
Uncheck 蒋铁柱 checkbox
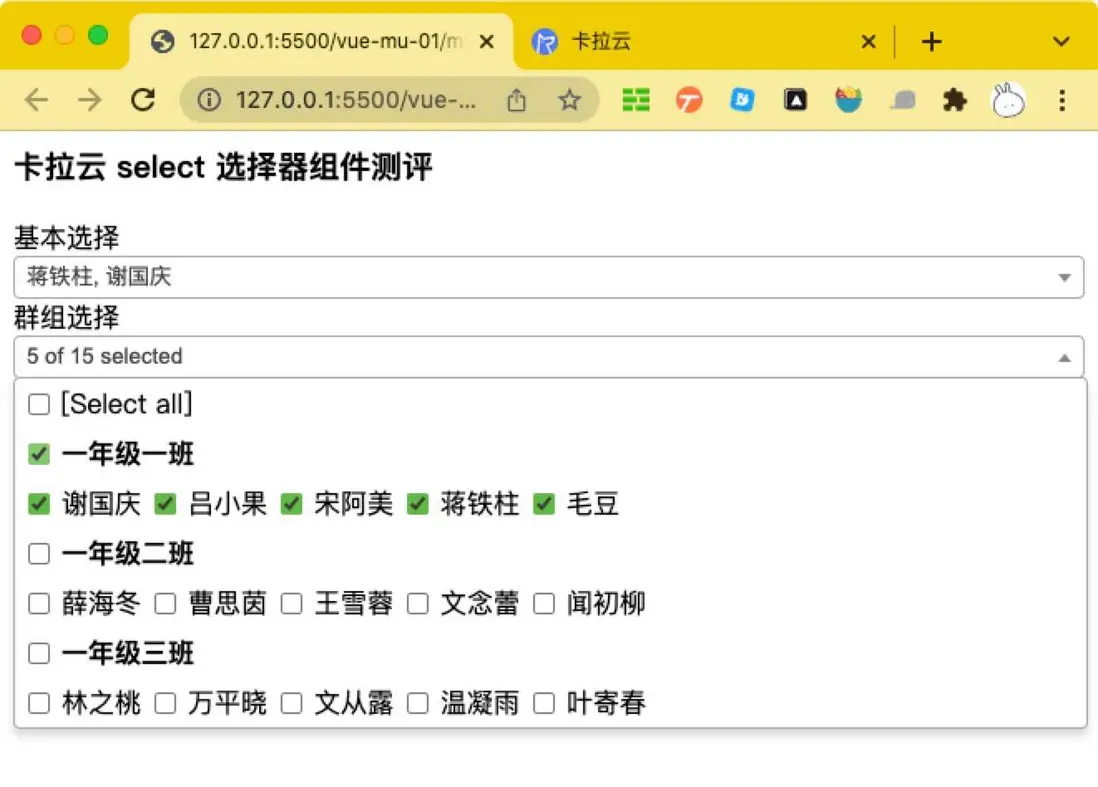tap(418, 503)
